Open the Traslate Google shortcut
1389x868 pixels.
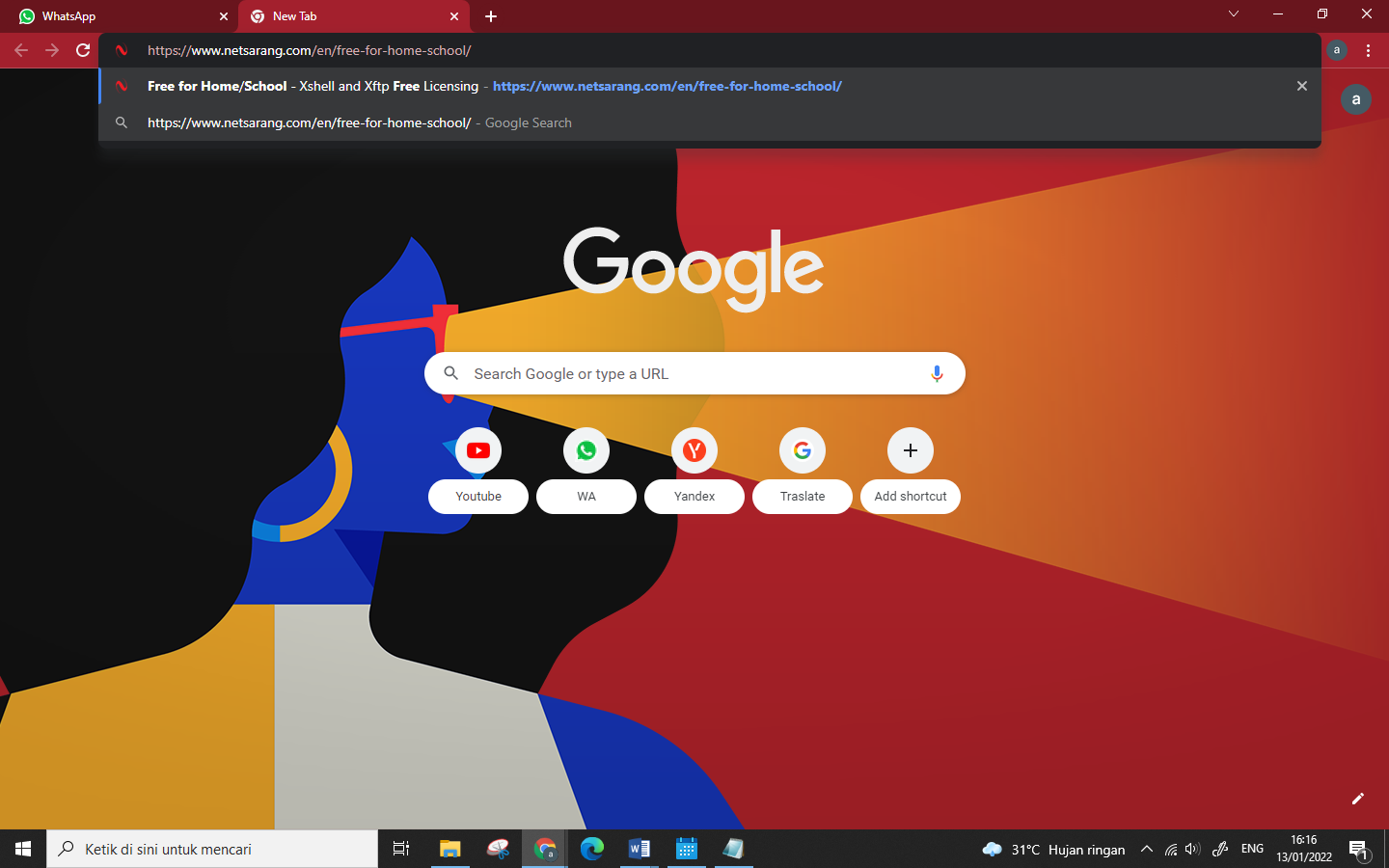tap(803, 471)
